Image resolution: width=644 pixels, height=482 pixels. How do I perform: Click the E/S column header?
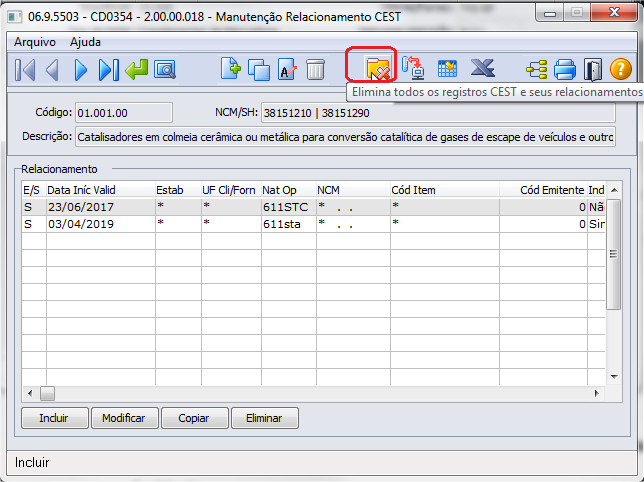34,190
